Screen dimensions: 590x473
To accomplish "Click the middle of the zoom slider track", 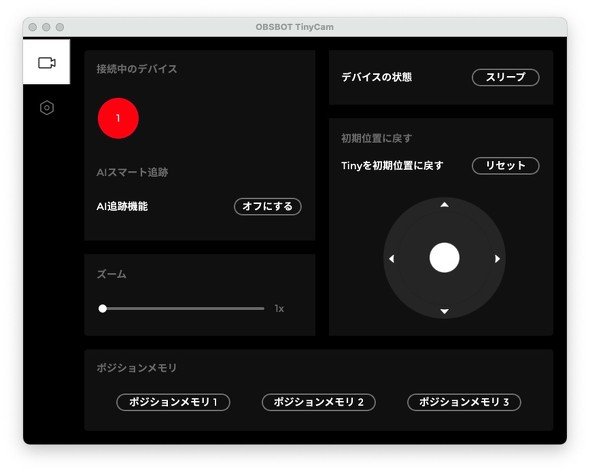I will [x=182, y=309].
